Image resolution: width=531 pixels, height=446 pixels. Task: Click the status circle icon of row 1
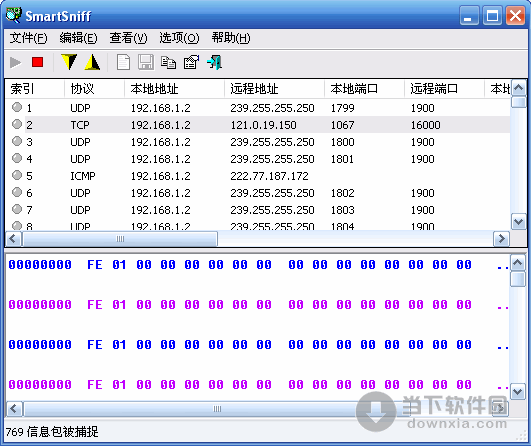click(x=17, y=107)
